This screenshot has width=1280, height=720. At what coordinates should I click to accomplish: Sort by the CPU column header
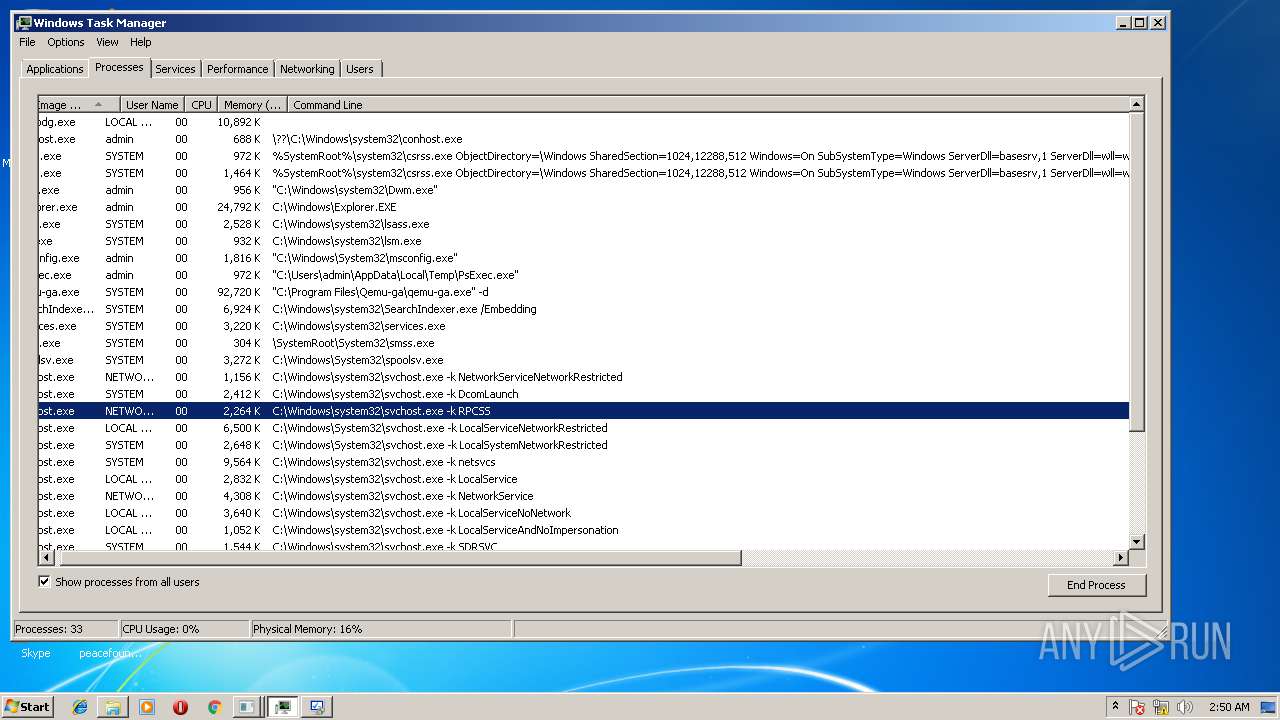pyautogui.click(x=201, y=104)
